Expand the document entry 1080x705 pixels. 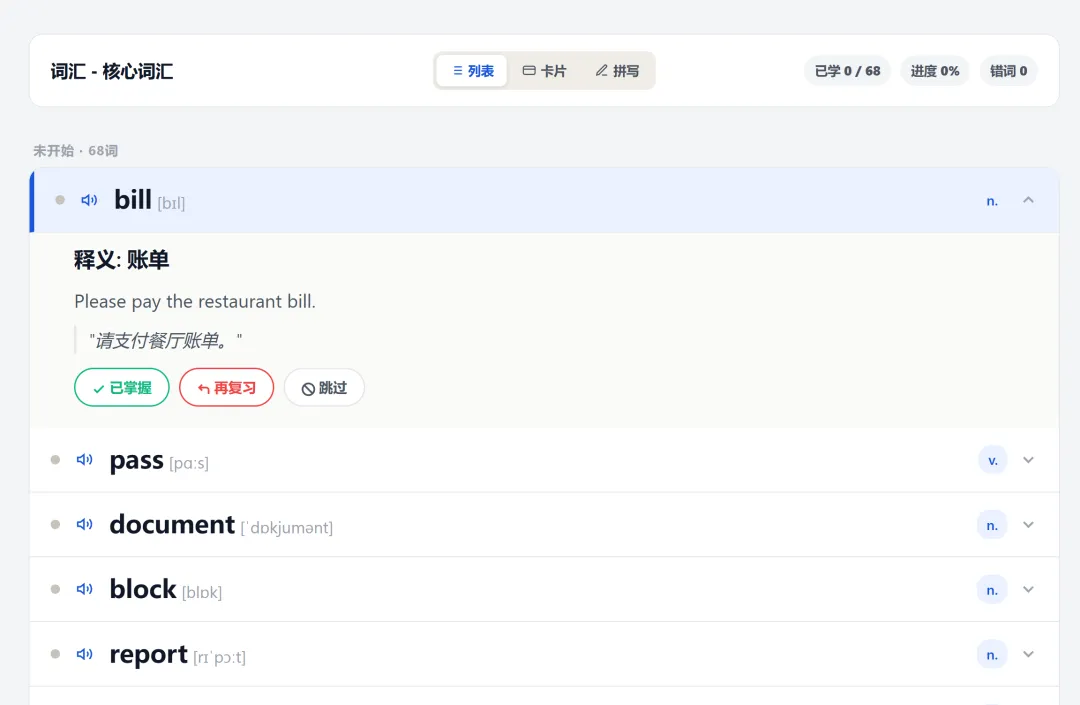tap(1028, 525)
